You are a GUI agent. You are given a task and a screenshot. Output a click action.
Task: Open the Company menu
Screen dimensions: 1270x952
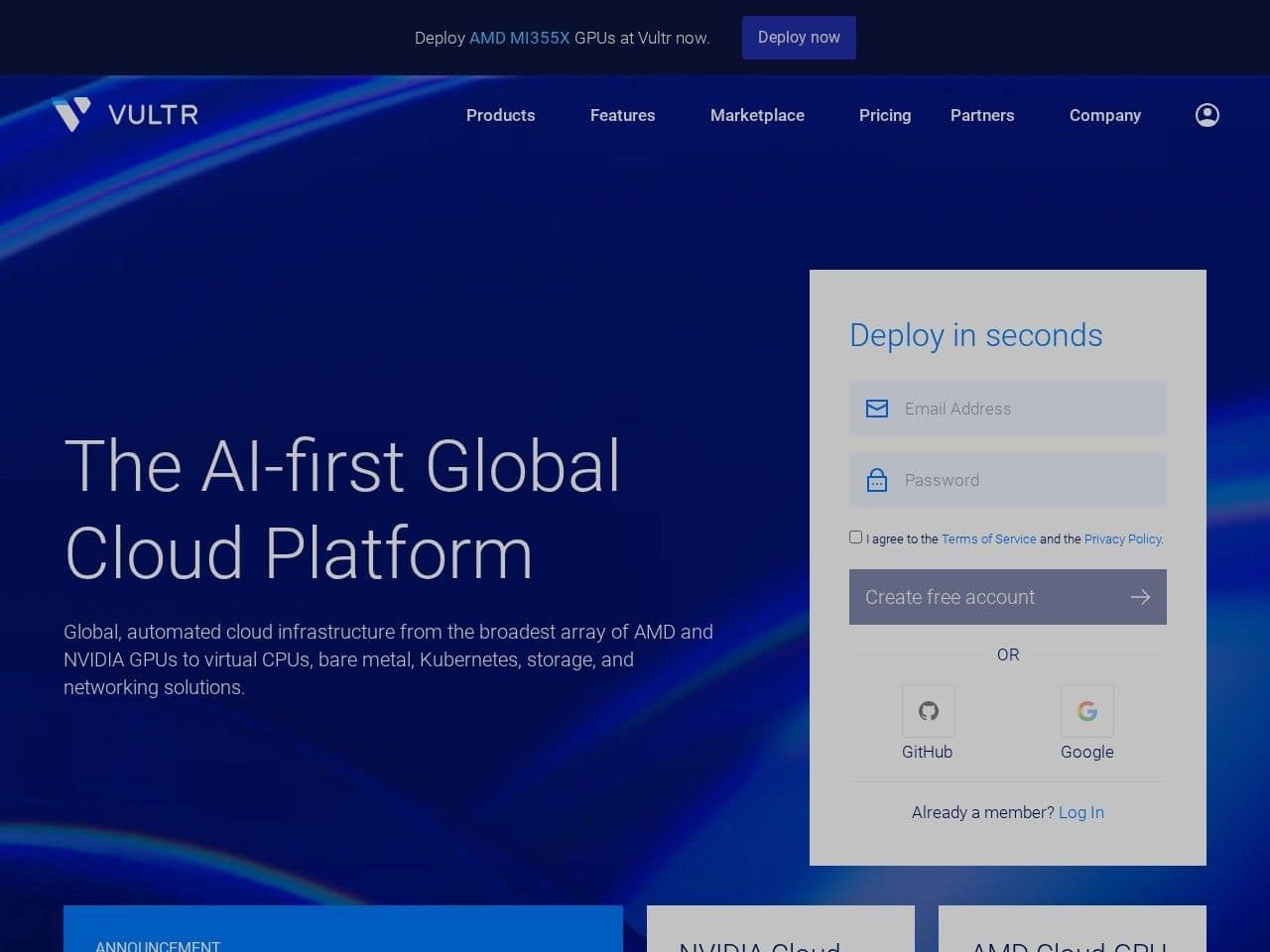coord(1104,115)
